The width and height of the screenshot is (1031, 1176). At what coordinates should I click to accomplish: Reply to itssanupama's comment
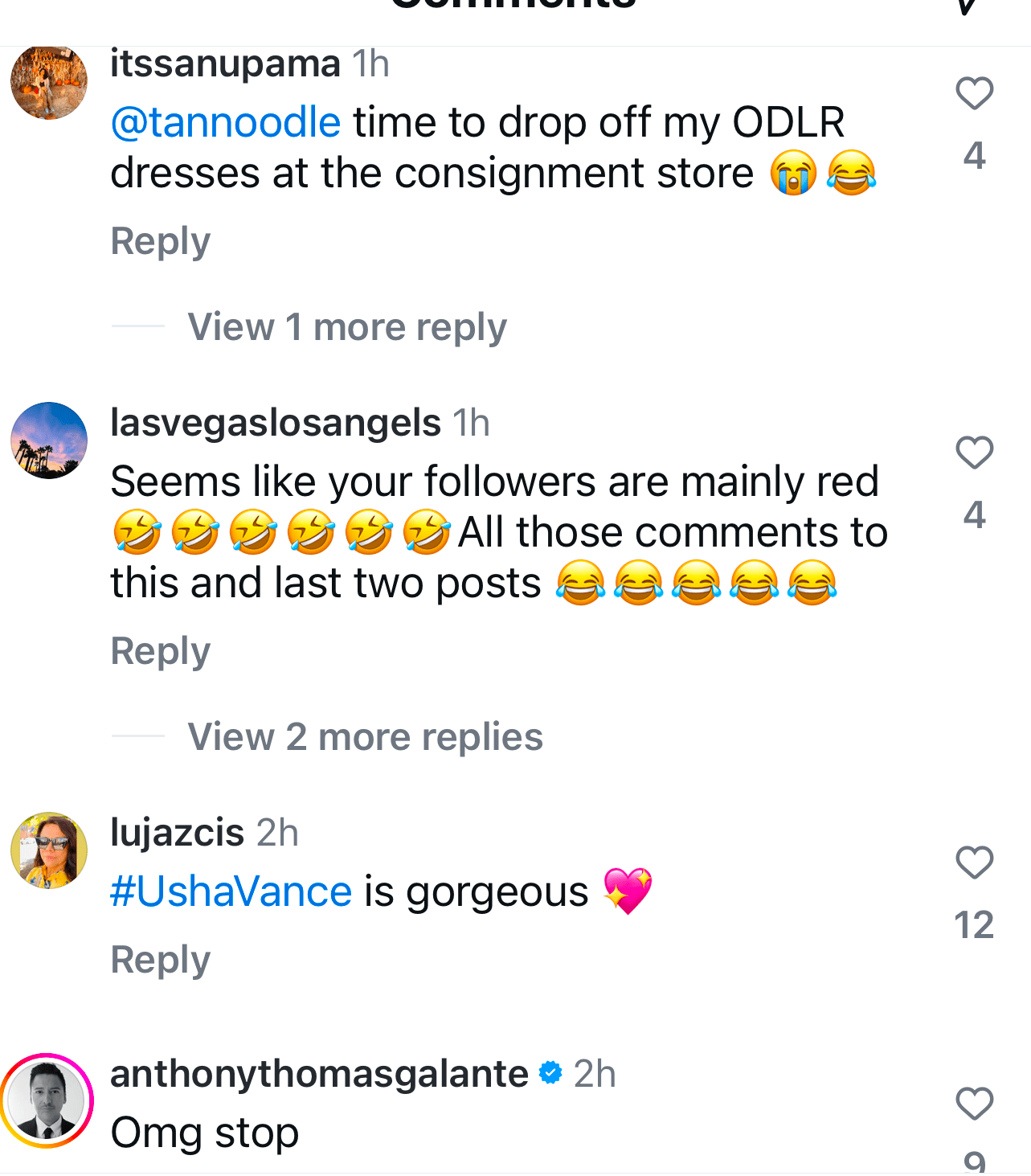(160, 241)
